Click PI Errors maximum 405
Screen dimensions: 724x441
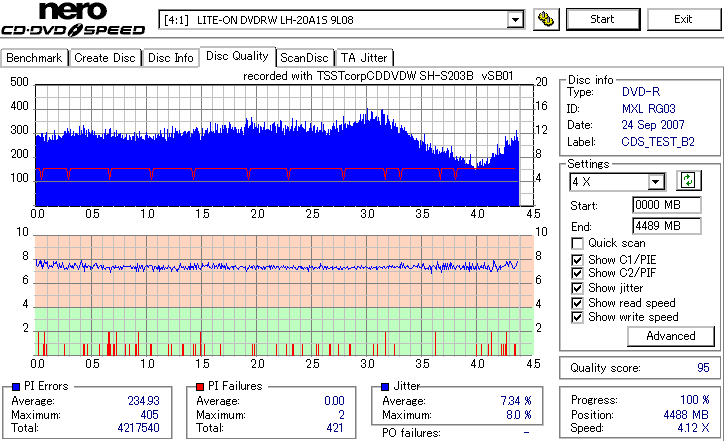pyautogui.click(x=149, y=415)
